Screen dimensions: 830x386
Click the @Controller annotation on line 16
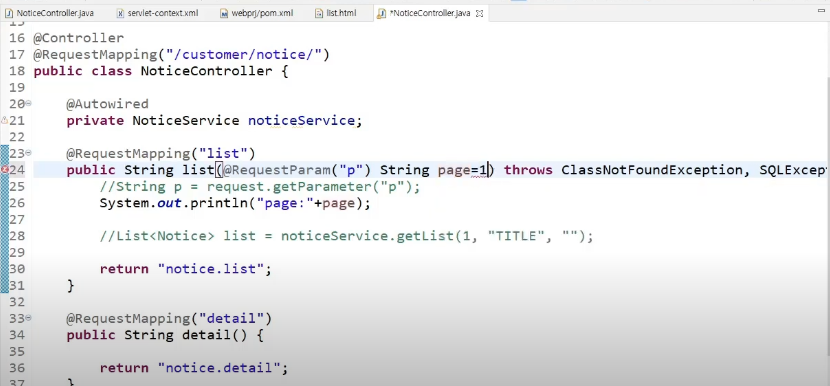pos(78,38)
